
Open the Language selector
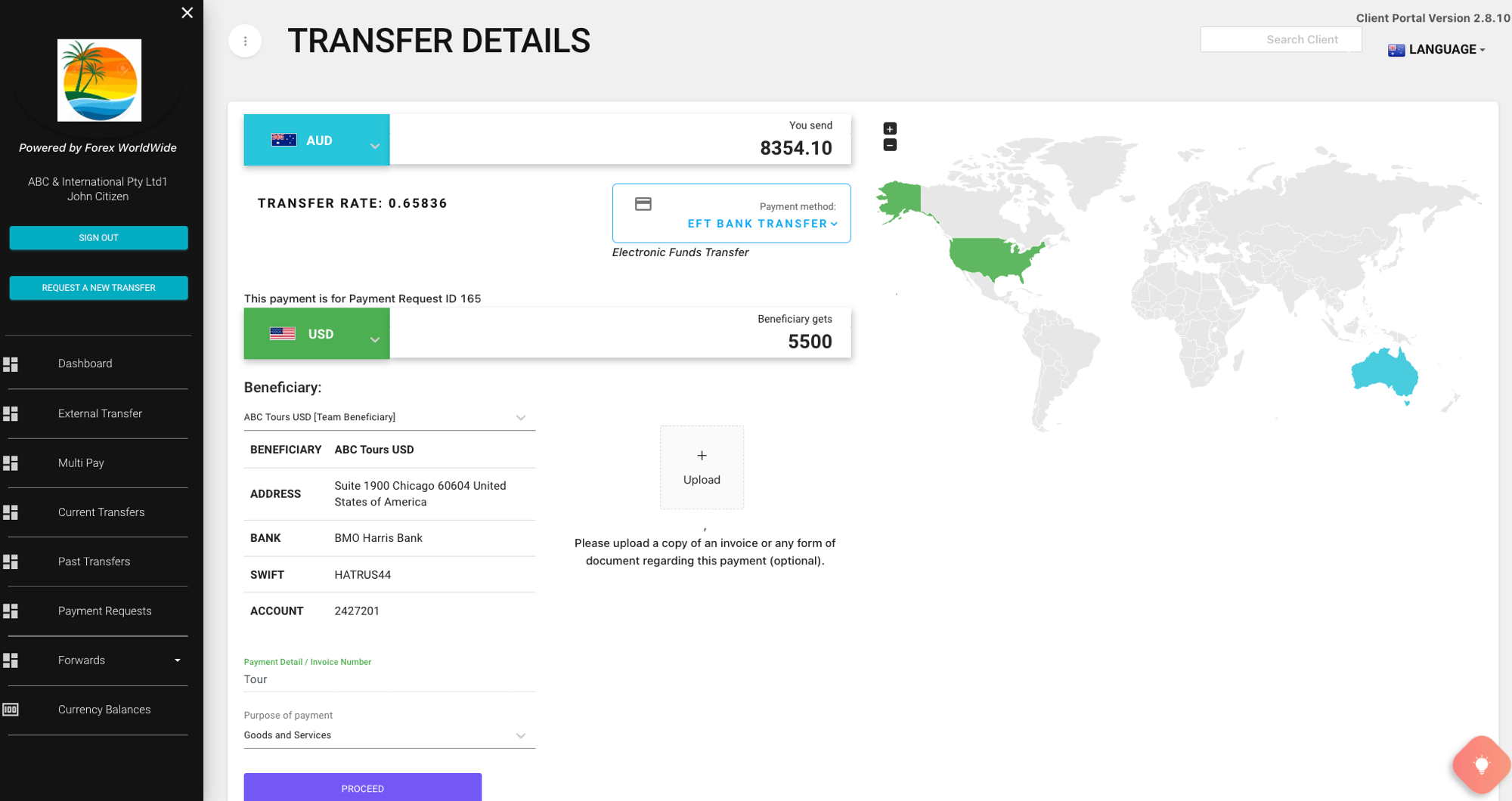[1437, 50]
